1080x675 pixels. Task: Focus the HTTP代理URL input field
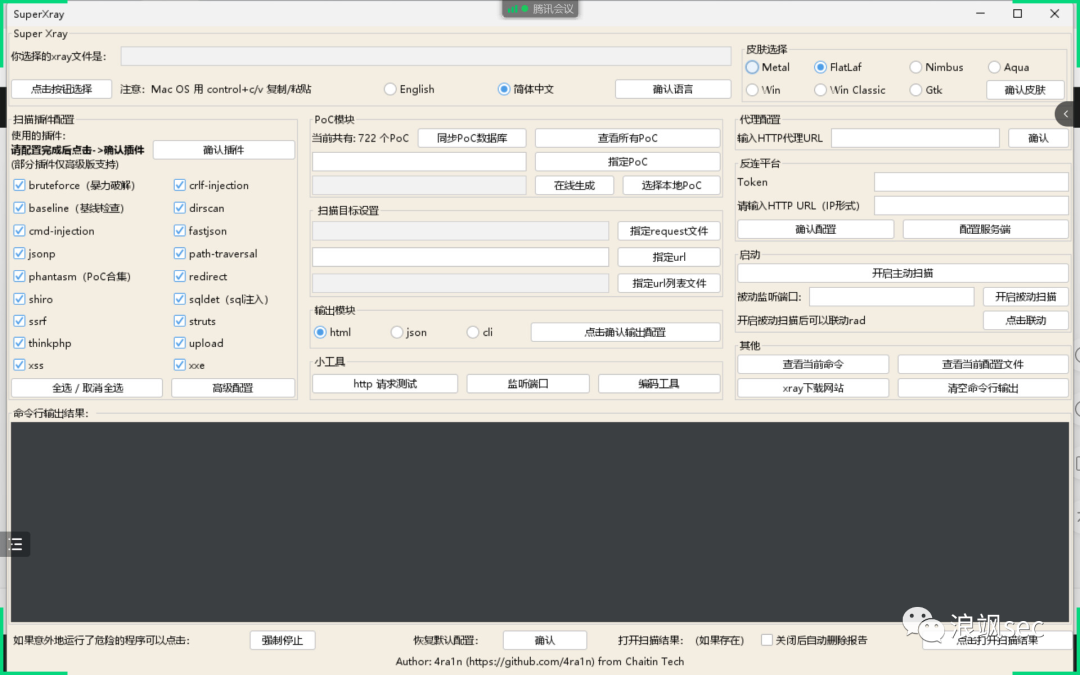point(915,138)
